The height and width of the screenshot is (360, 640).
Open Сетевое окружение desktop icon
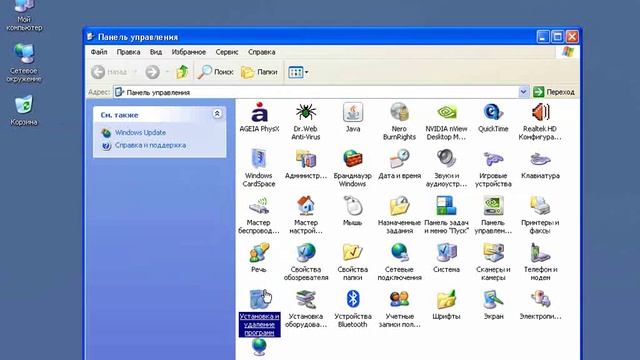pos(24,62)
